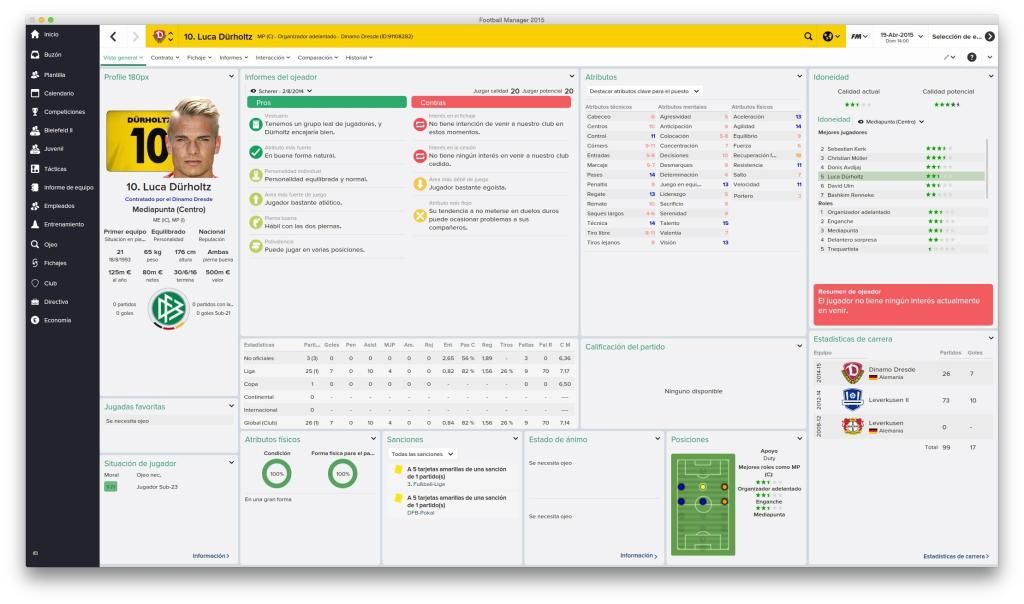Open the Historial tab
This screenshot has height=604, width=1024.
pos(359,58)
